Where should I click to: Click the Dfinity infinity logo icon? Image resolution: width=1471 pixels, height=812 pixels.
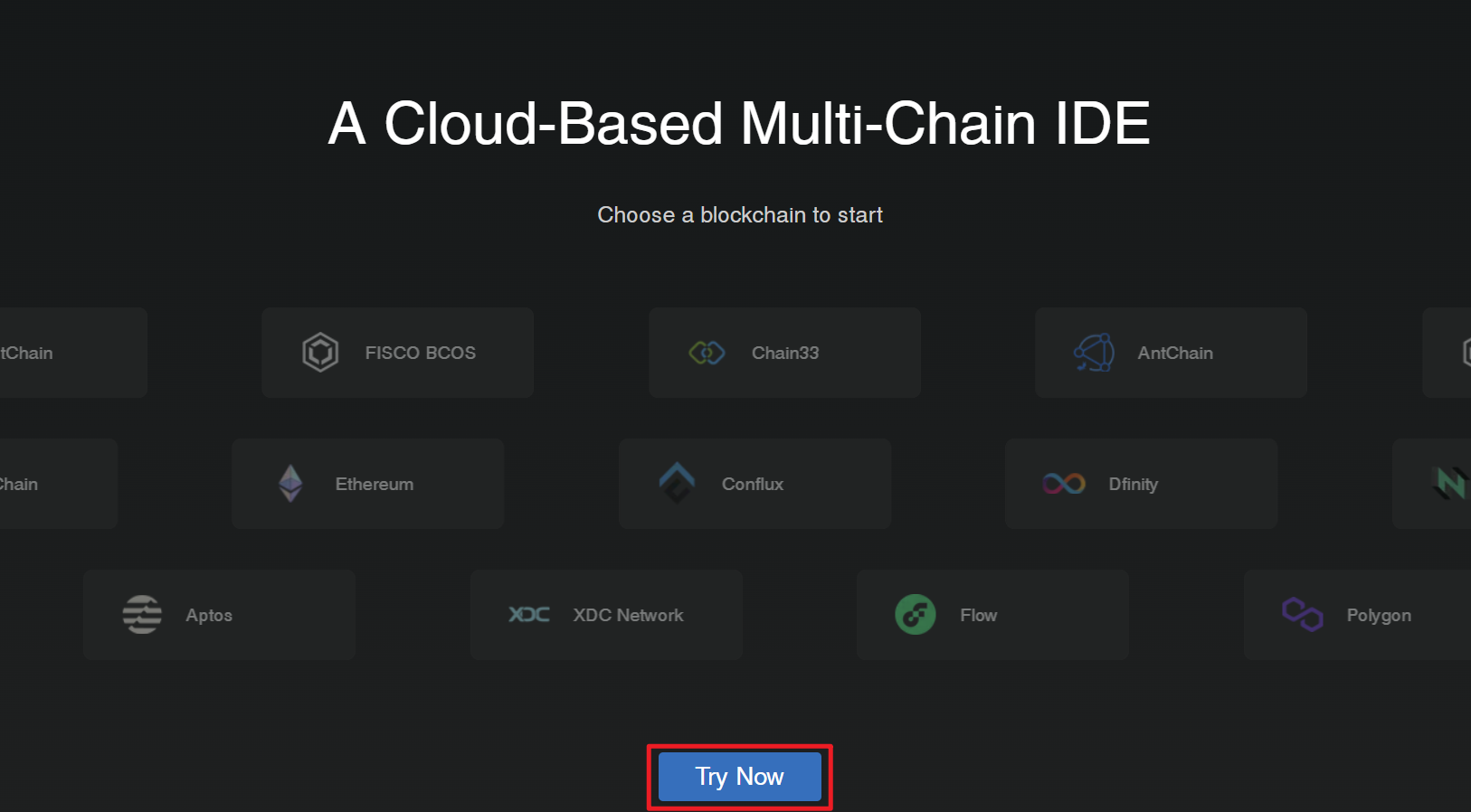click(x=1064, y=484)
